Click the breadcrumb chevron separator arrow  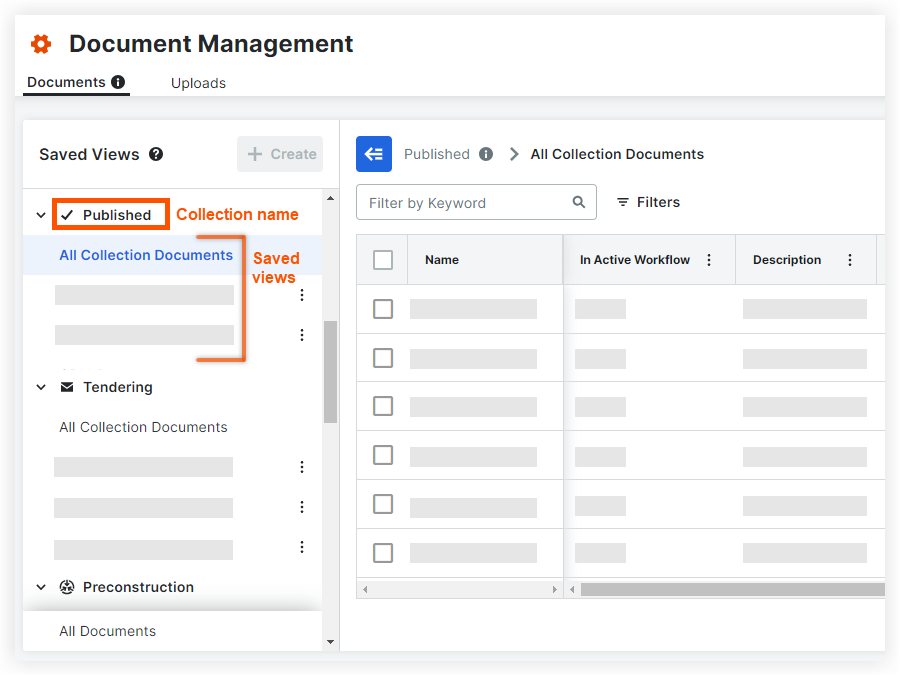click(514, 154)
